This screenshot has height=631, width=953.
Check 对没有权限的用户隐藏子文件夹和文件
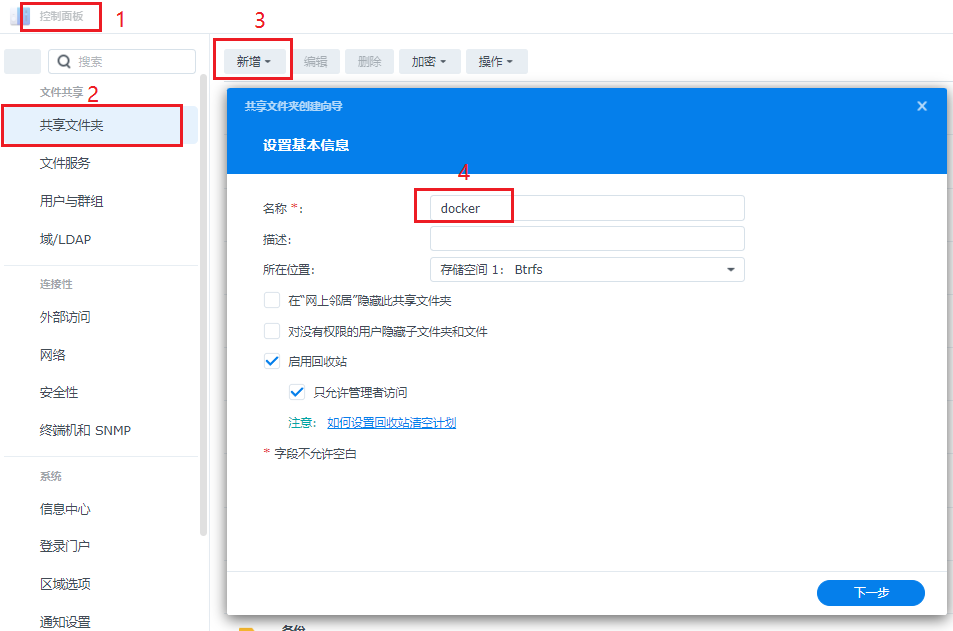pyautogui.click(x=272, y=331)
